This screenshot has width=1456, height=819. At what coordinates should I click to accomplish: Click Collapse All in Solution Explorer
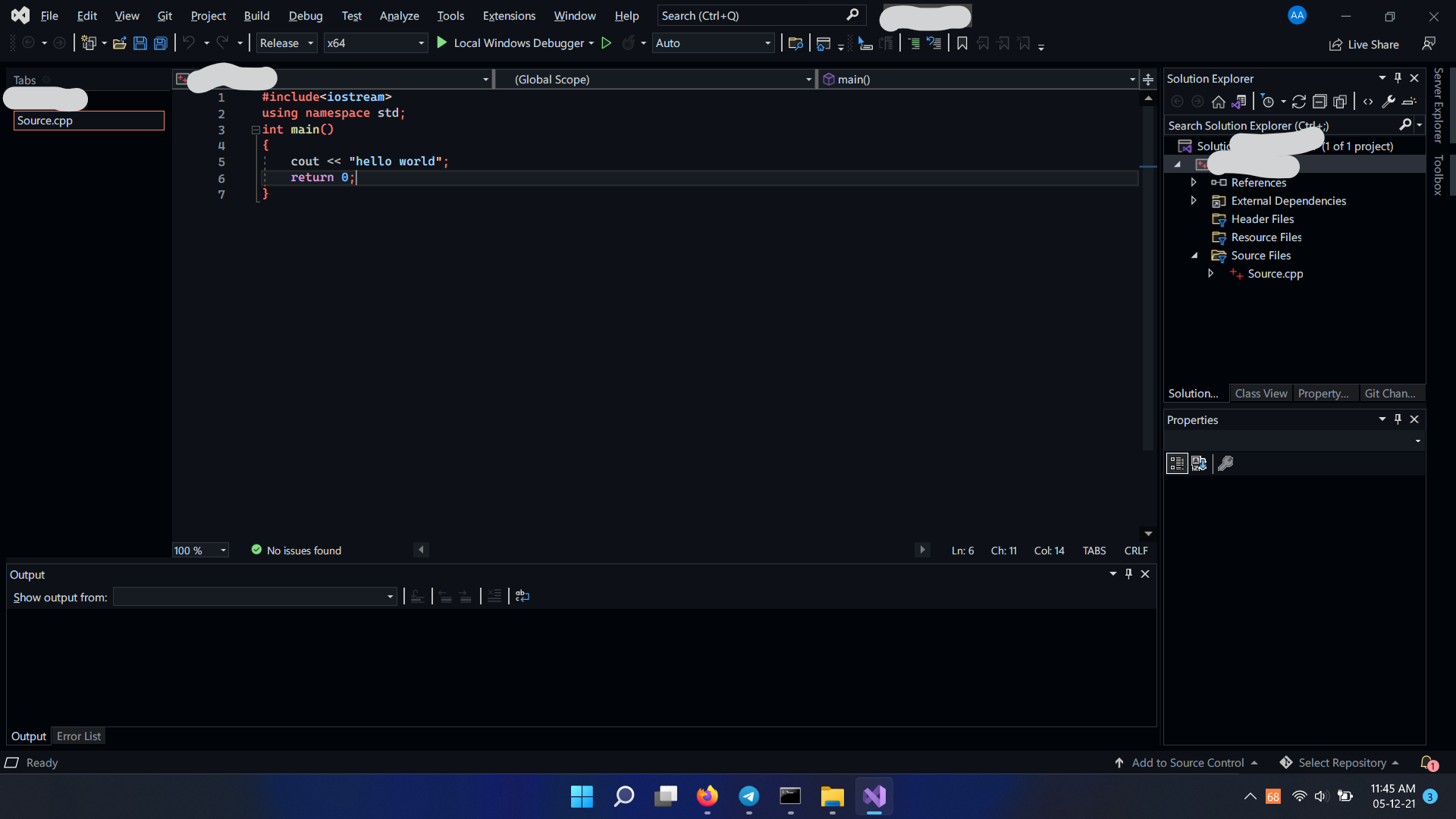(1319, 102)
